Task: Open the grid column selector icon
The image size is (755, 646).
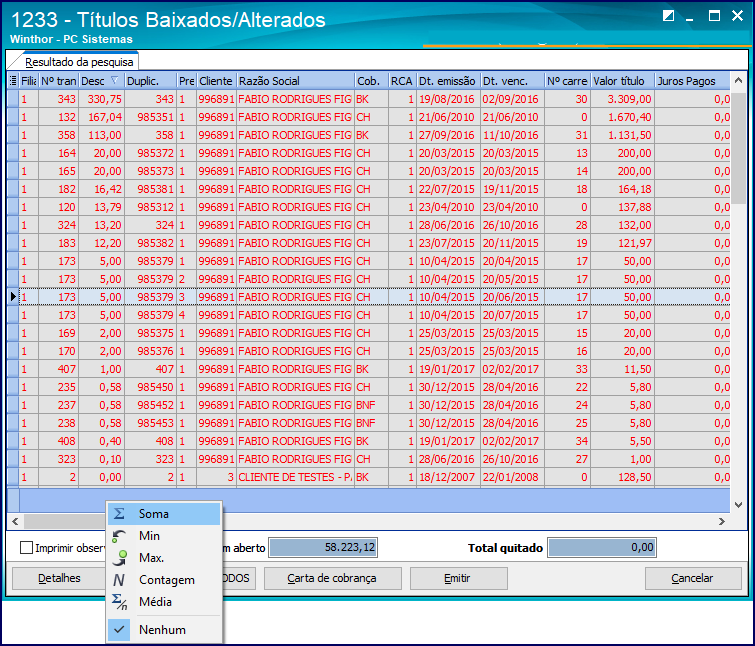Action: point(13,81)
